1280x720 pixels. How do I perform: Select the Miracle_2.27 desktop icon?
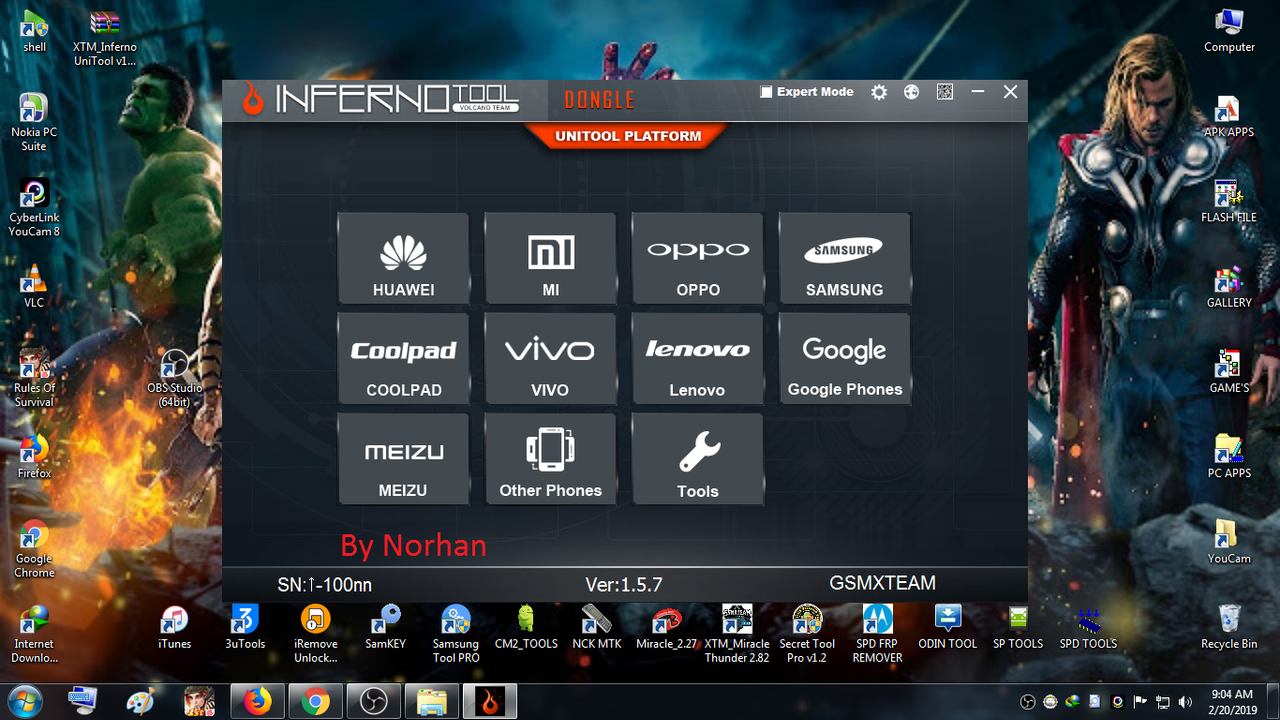pyautogui.click(x=667, y=627)
